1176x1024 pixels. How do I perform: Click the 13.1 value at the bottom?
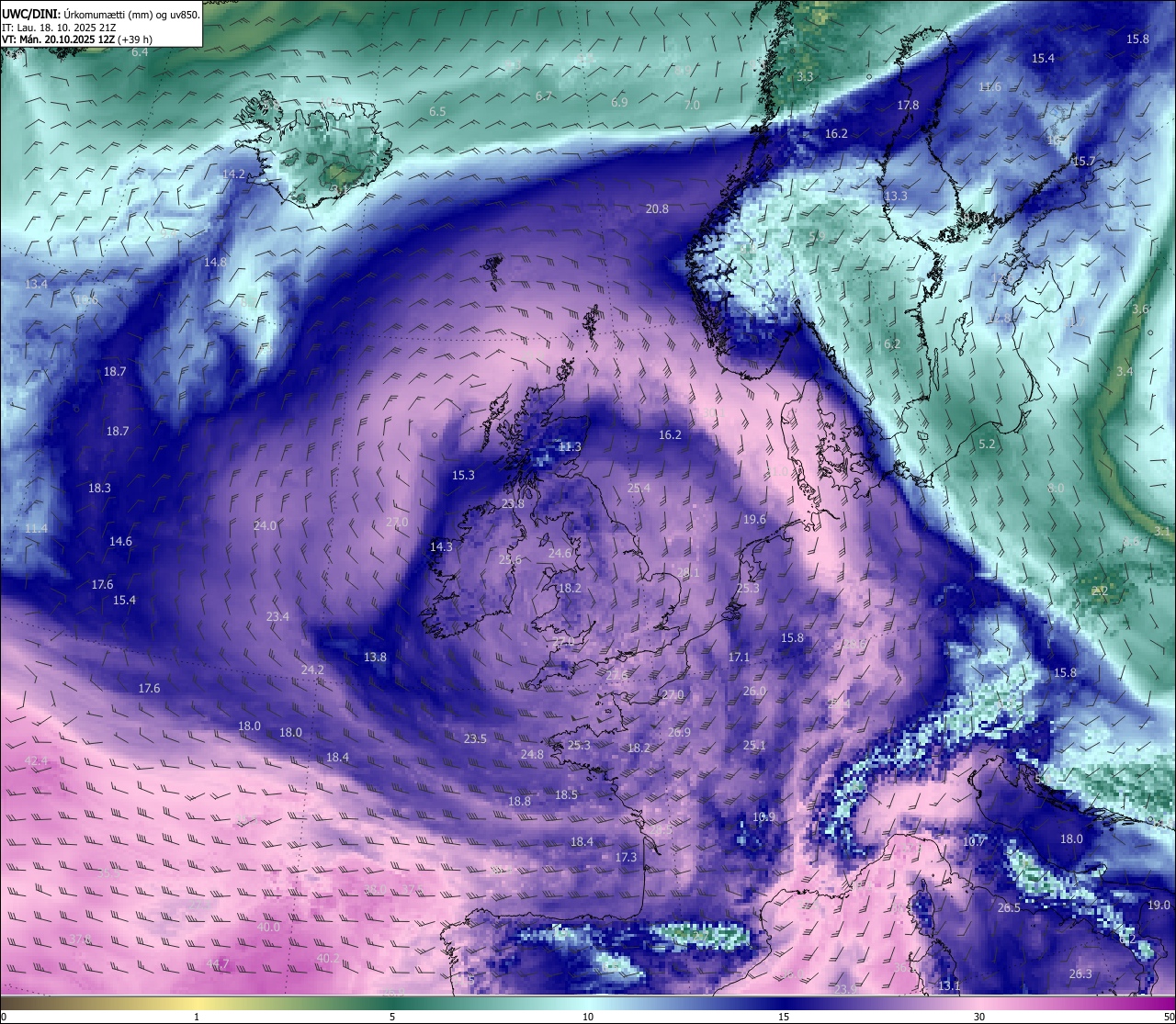949,985
